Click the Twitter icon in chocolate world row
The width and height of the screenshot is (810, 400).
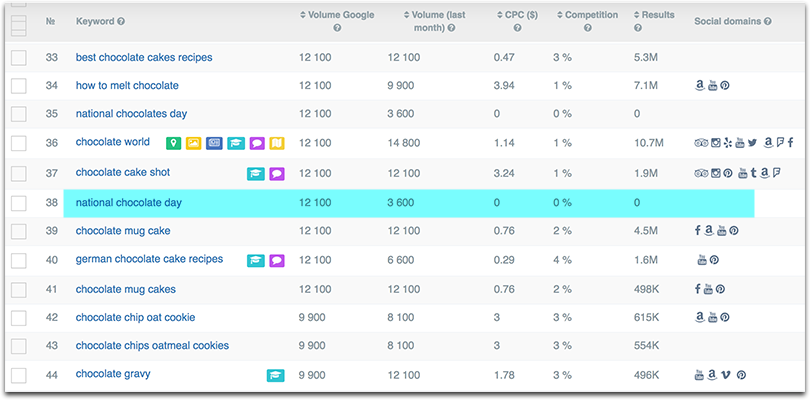[x=752, y=143]
